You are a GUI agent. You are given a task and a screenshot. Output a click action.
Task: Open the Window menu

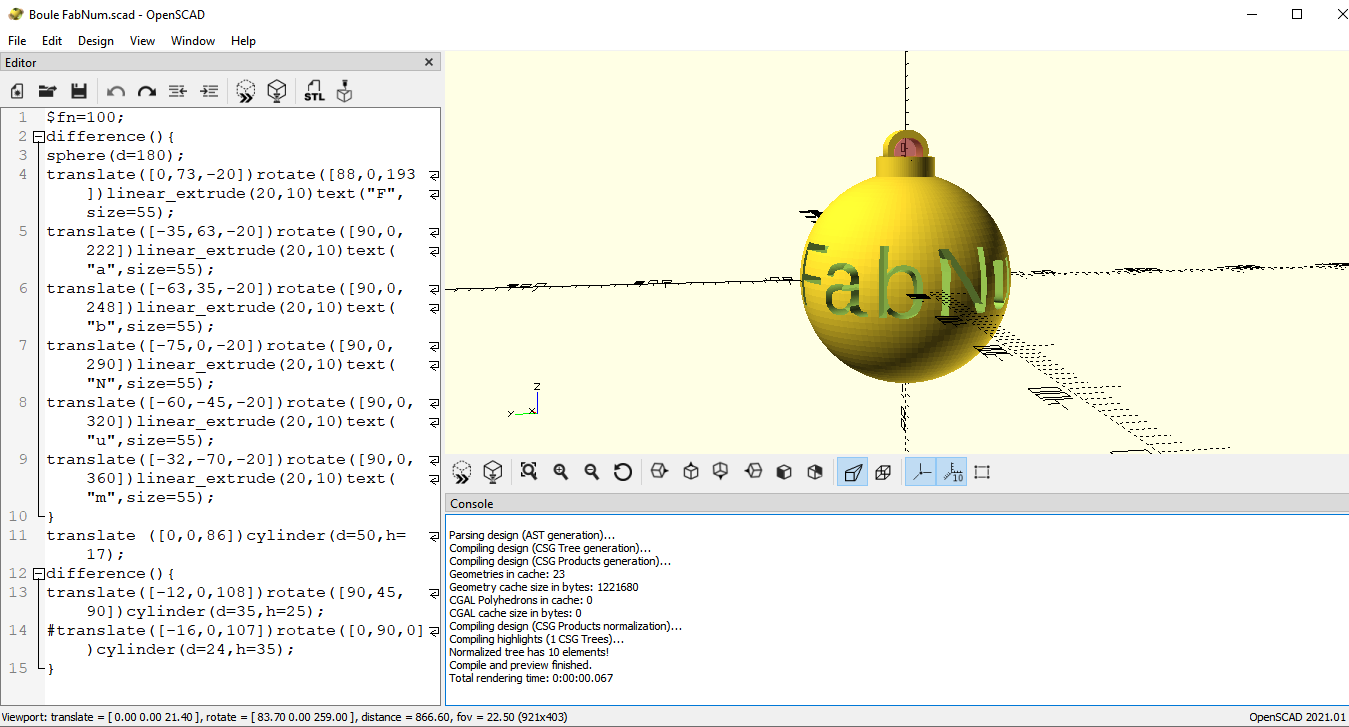click(x=193, y=41)
